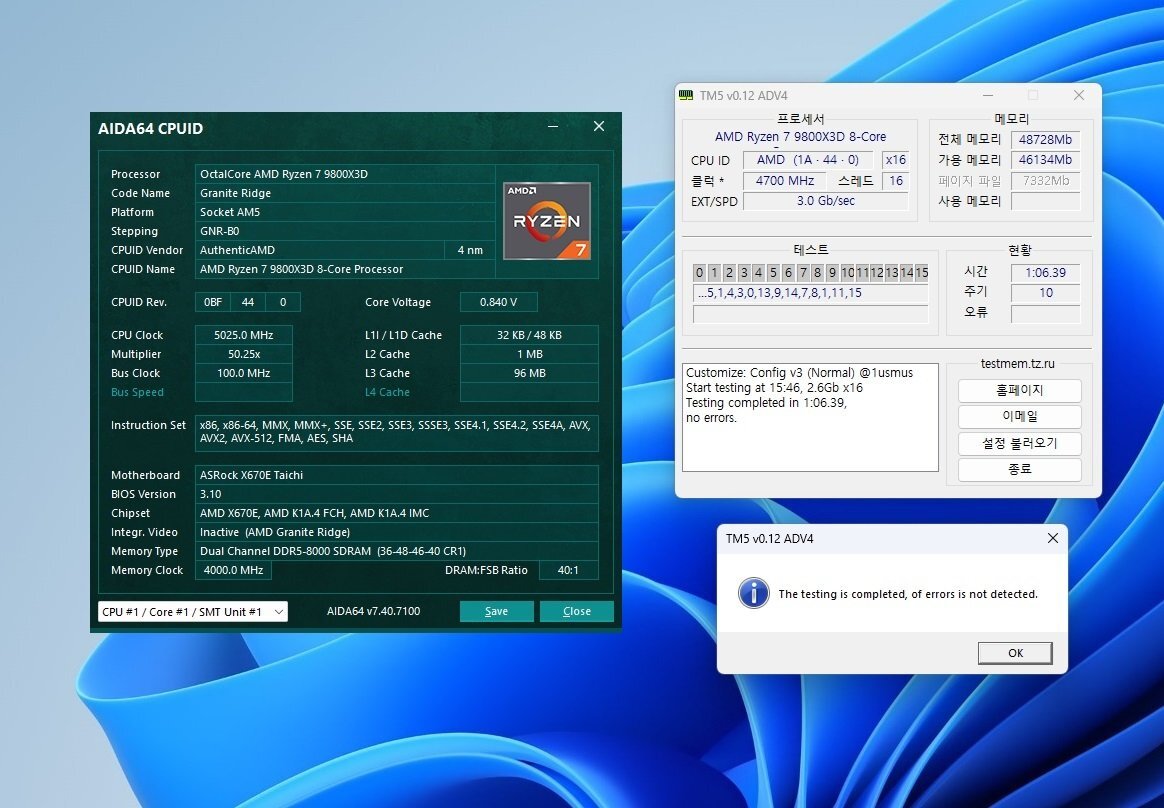Click BIOS Version value 3.10
Viewport: 1164px width, 808px height.
396,494
